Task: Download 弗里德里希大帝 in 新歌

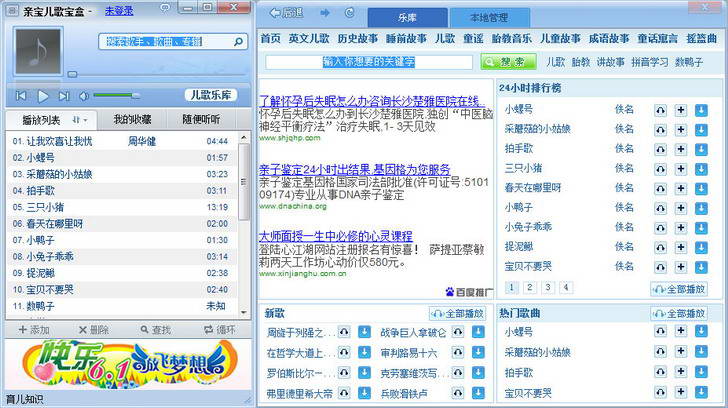Action: [364, 393]
